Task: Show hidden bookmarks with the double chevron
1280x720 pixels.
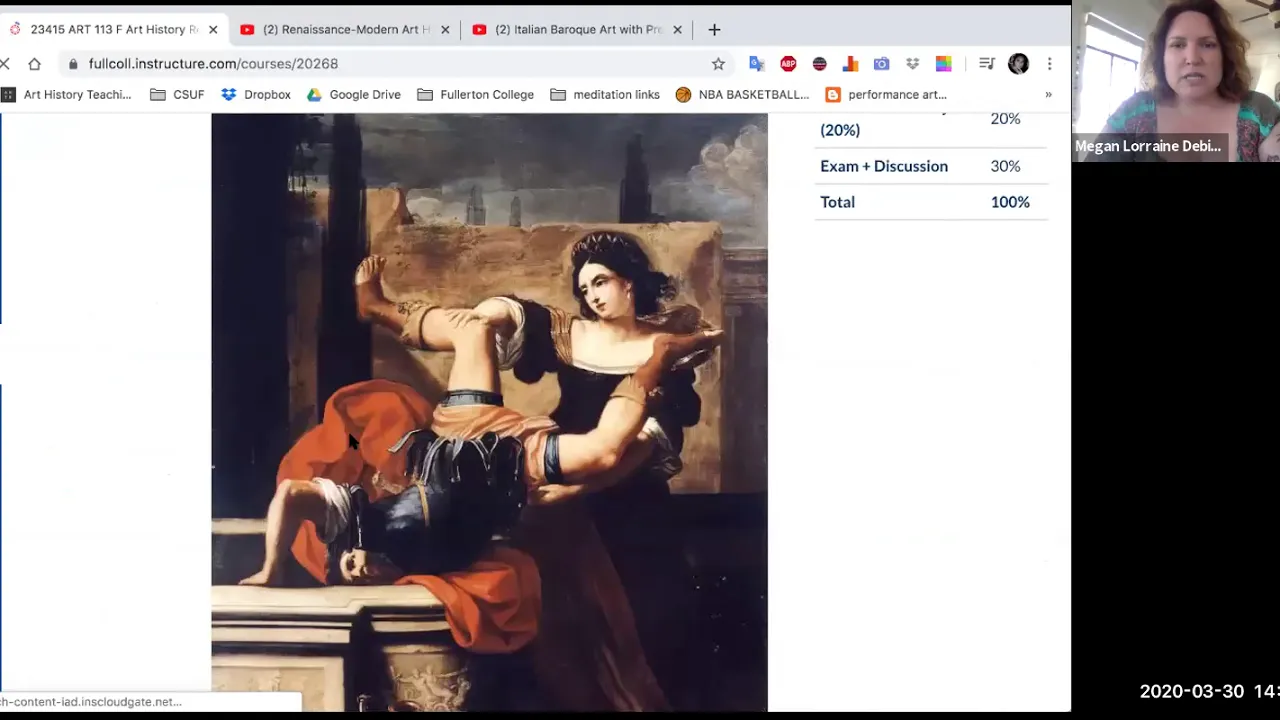Action: tap(1048, 95)
